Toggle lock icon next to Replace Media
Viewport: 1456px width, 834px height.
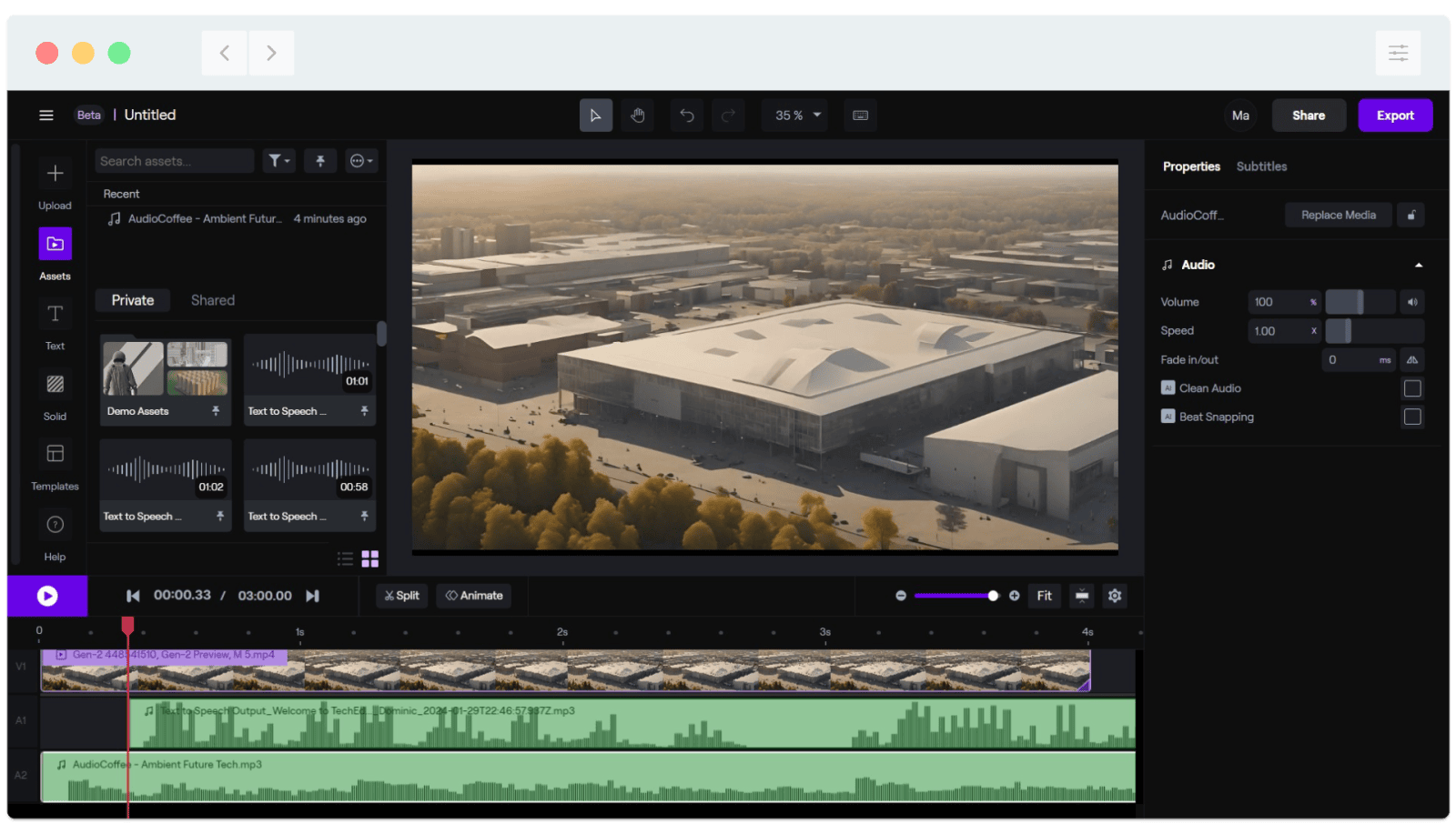coord(1411,216)
